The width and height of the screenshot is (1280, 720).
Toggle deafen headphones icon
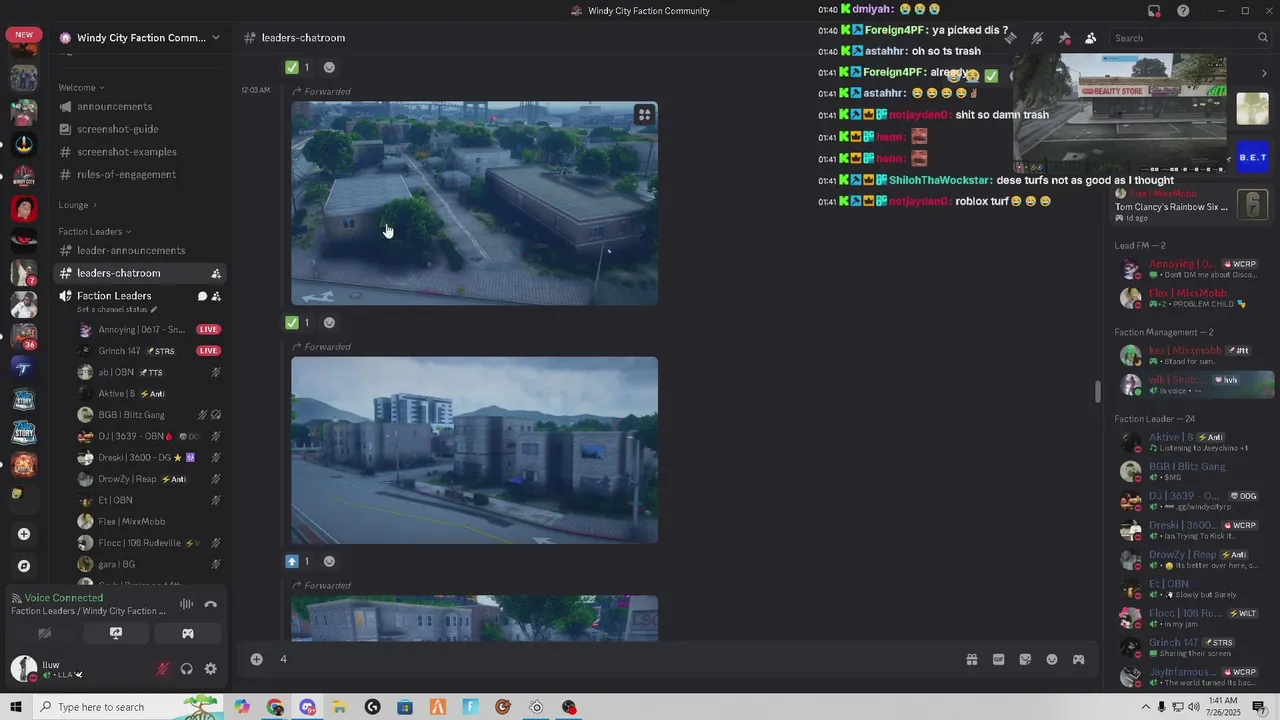(186, 669)
